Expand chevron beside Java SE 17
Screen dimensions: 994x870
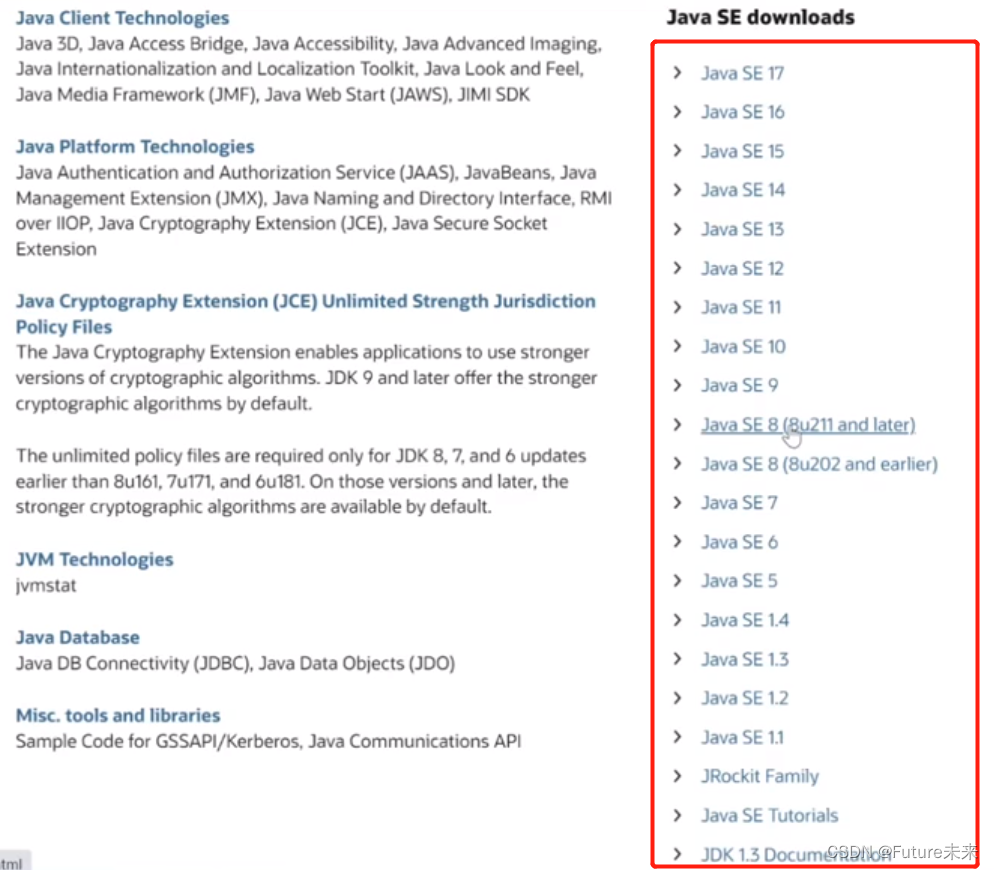tap(678, 73)
